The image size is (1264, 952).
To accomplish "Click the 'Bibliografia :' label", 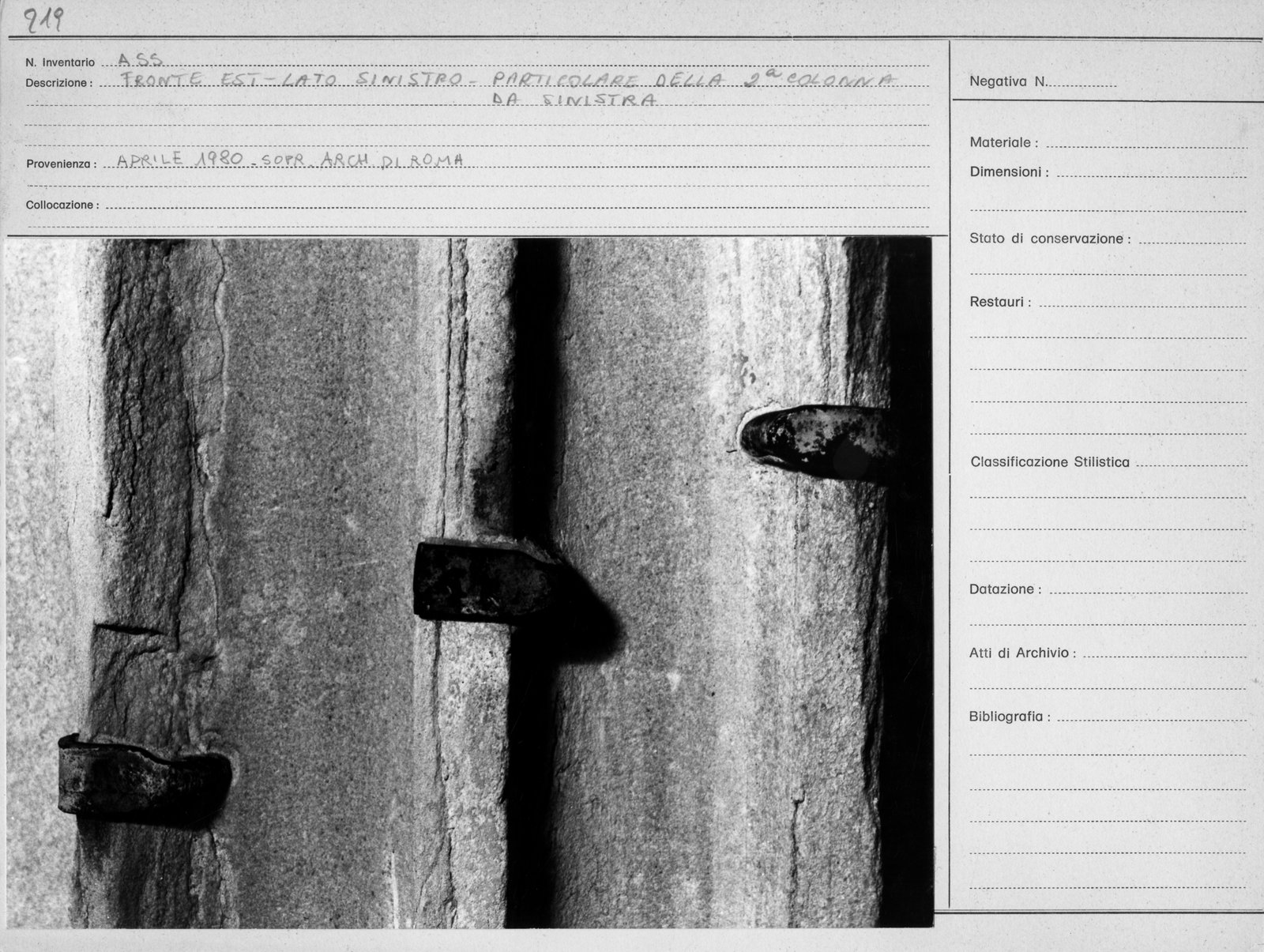I will (1010, 717).
